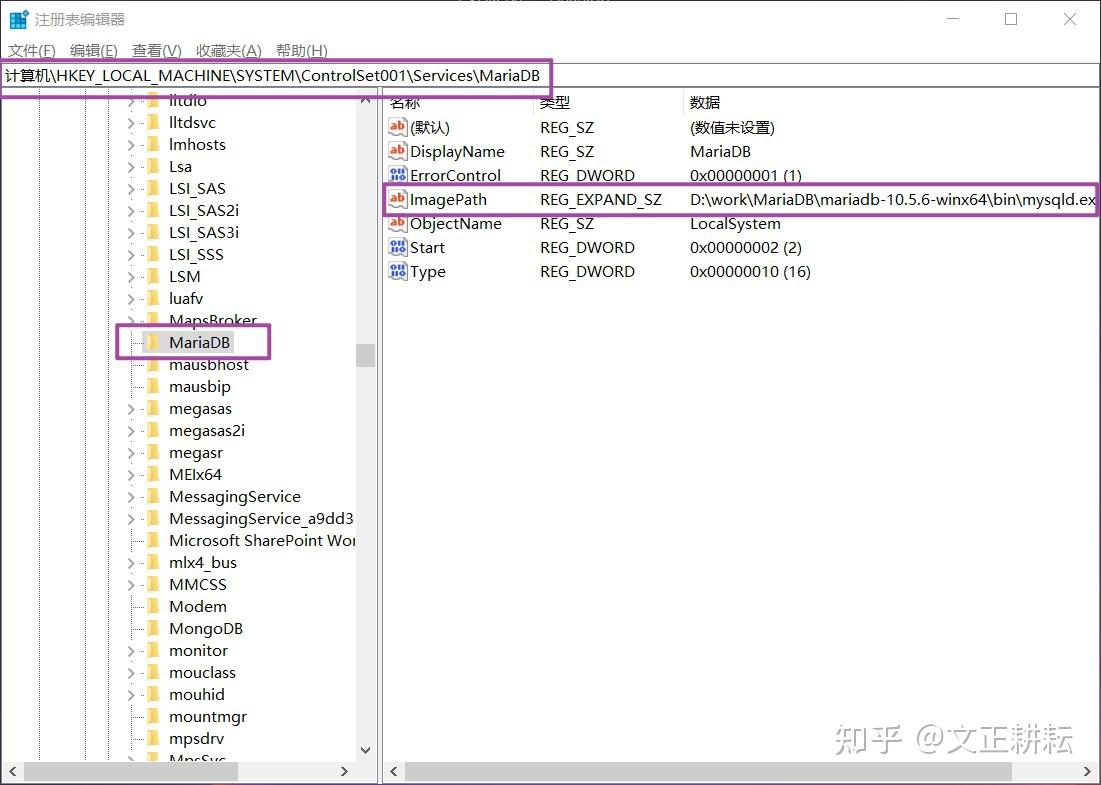Expand the lltdsvc tree node

(x=131, y=122)
